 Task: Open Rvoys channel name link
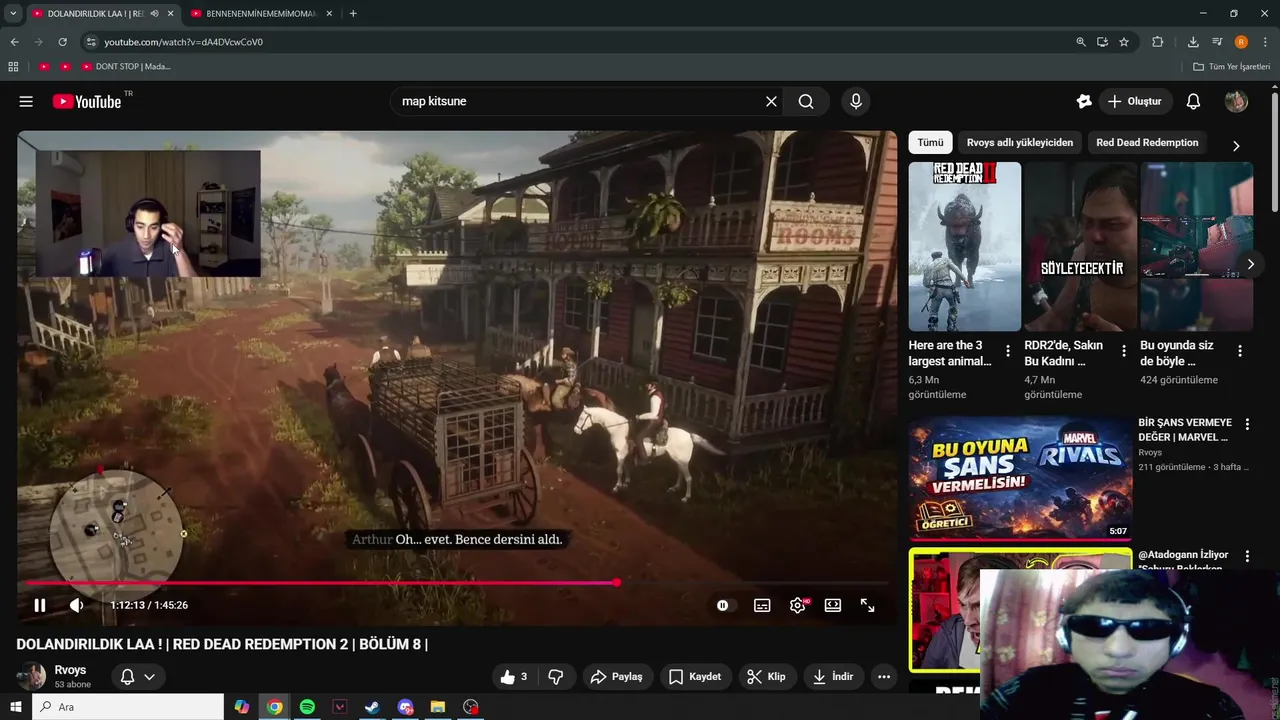pyautogui.click(x=70, y=670)
